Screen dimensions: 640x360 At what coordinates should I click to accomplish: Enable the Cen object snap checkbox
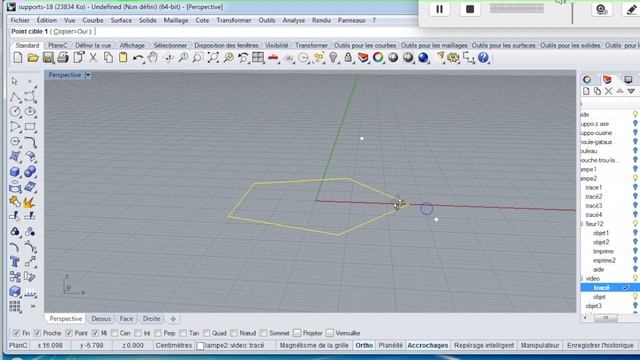point(115,333)
